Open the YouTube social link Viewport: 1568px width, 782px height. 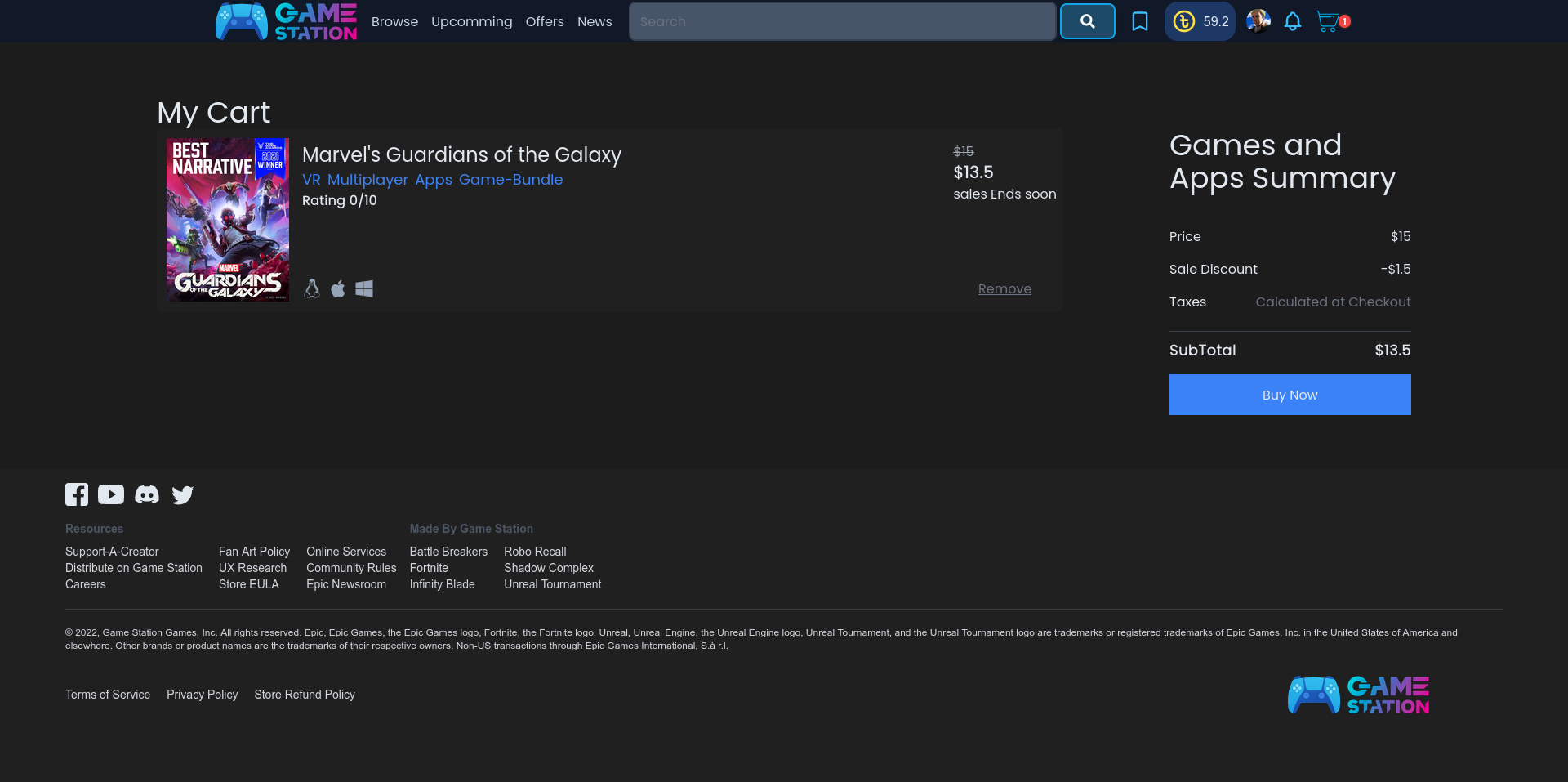[111, 494]
